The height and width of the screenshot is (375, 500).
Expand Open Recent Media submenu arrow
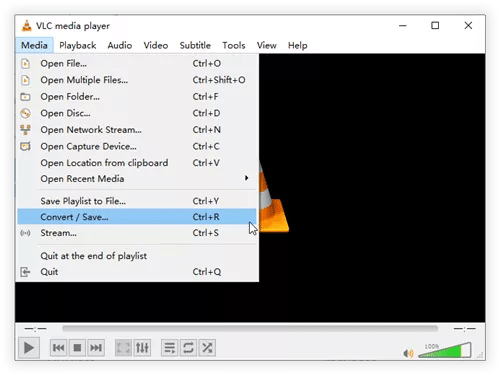pyautogui.click(x=246, y=178)
